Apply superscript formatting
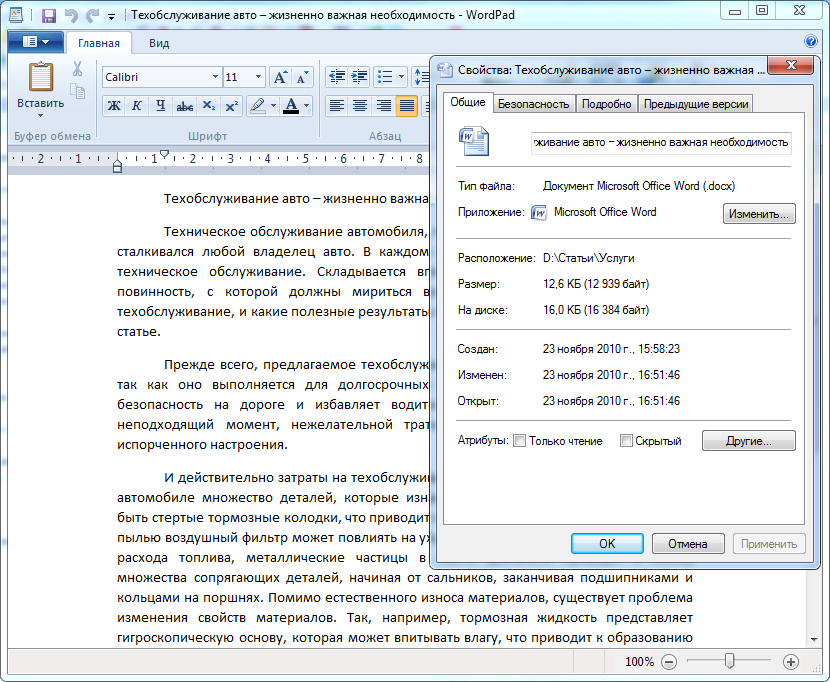The height and width of the screenshot is (682, 830). [231, 106]
